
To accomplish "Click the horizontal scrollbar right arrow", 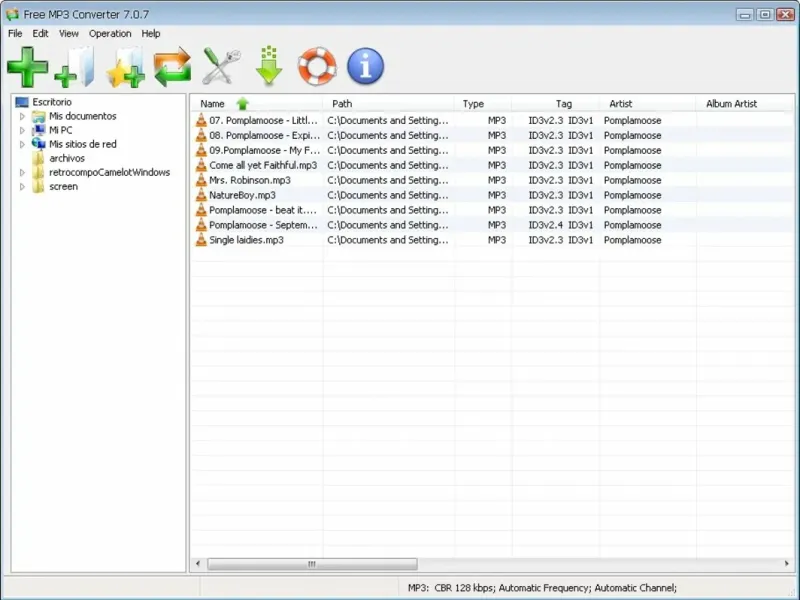I will [786, 564].
